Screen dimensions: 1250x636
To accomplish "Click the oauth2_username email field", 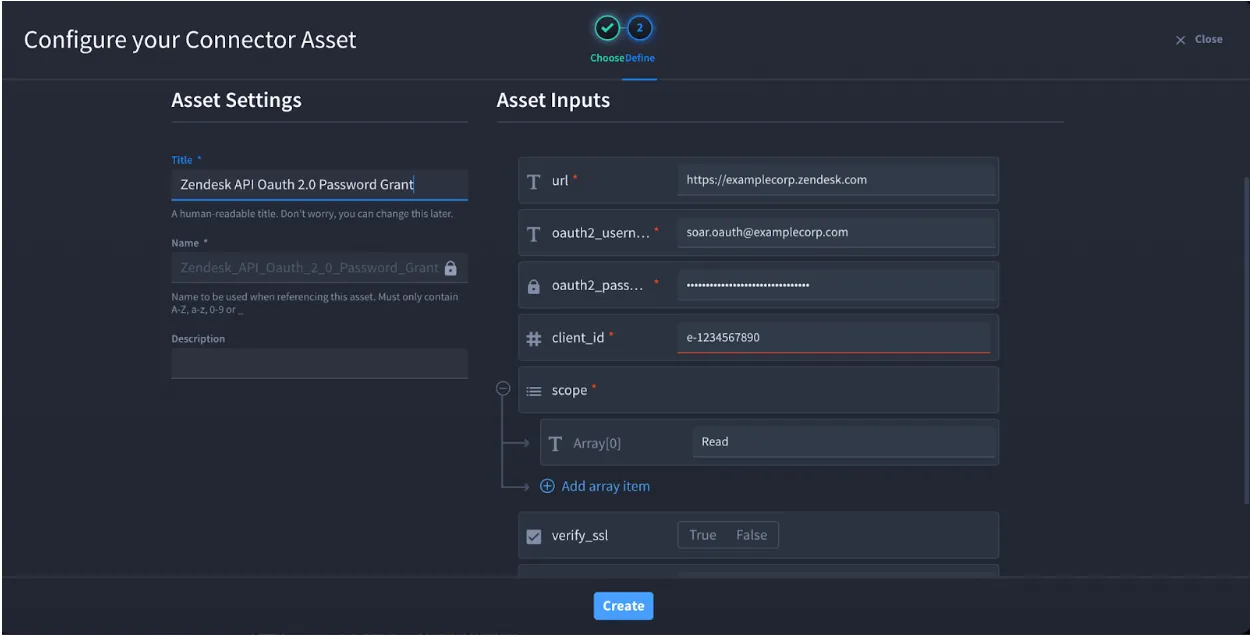I will [x=836, y=232].
